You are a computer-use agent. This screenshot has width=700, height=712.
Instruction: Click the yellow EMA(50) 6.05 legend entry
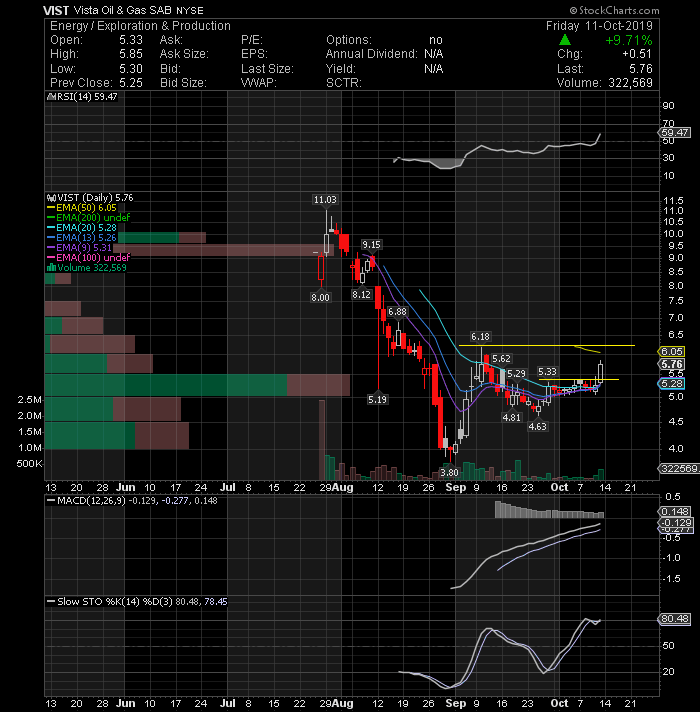point(82,208)
